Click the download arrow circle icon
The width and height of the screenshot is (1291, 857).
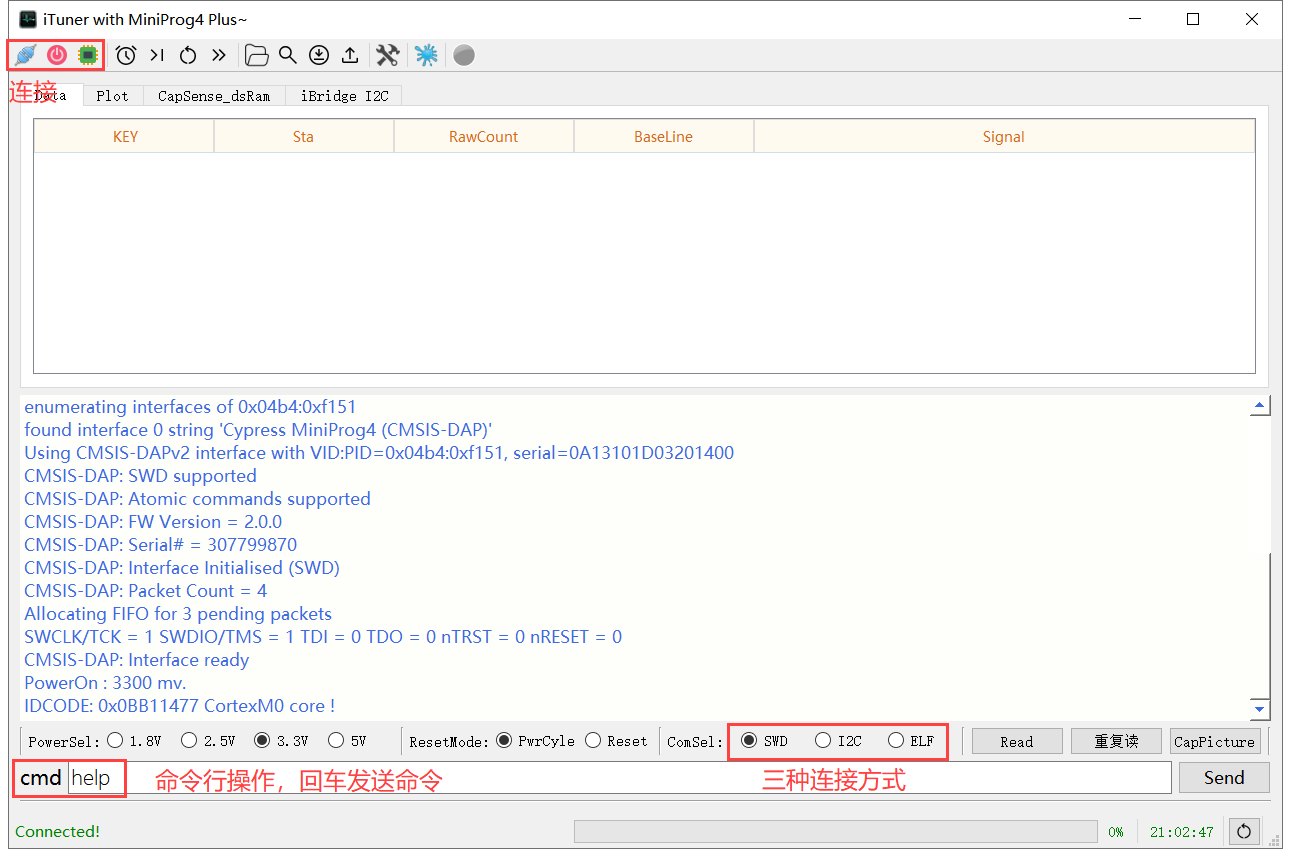(319, 55)
